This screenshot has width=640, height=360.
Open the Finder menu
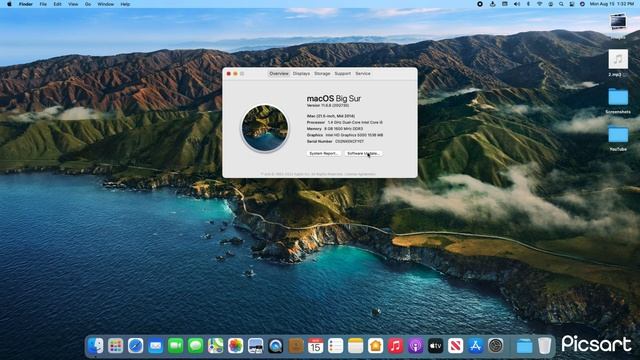(26, 4)
